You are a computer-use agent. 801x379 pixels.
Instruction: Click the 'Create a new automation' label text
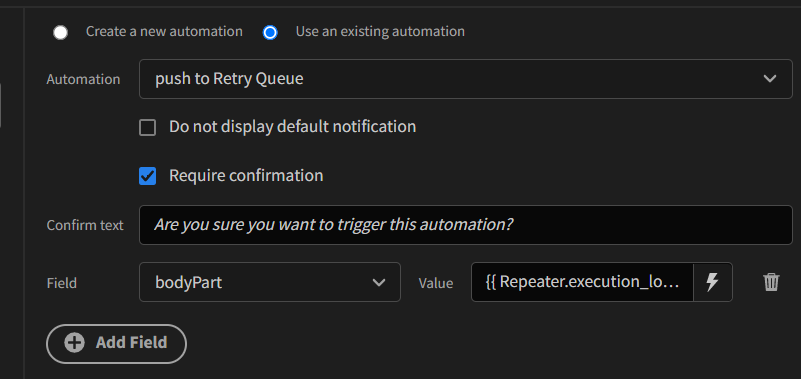point(164,32)
